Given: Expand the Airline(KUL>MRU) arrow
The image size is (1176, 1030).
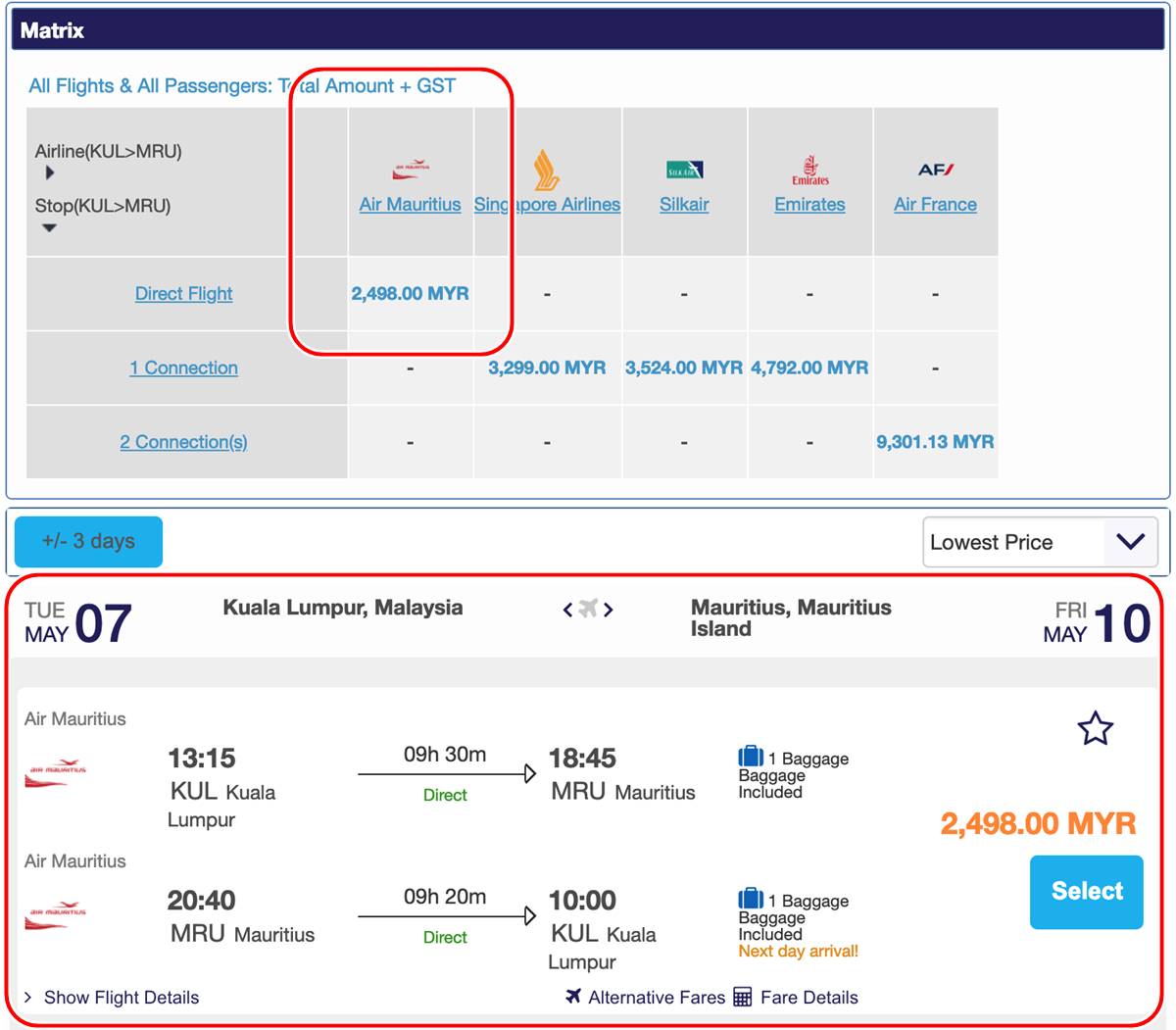Looking at the screenshot, I should pos(50,172).
